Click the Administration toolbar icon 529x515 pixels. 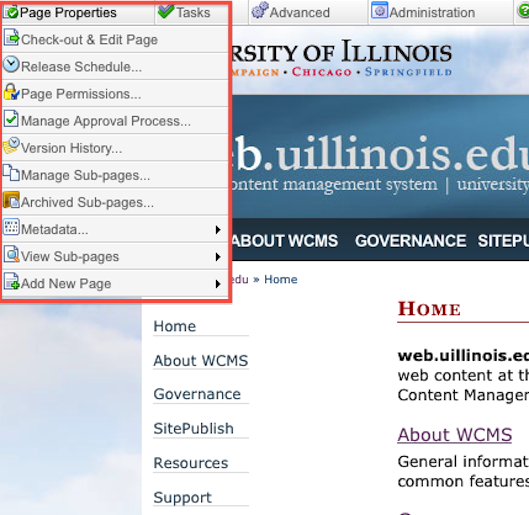tap(380, 10)
